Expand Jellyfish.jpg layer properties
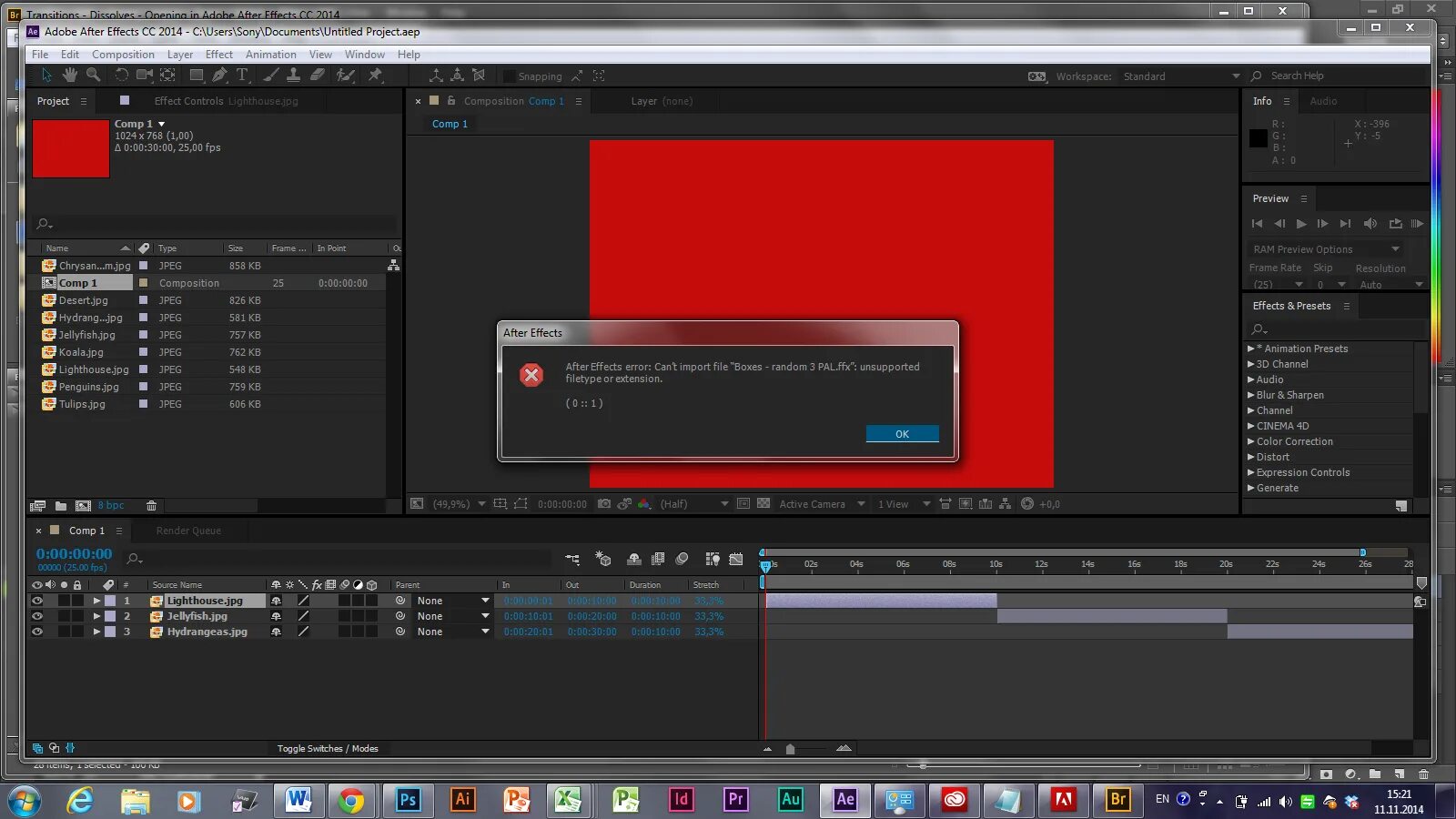This screenshot has height=819, width=1456. pos(96,616)
